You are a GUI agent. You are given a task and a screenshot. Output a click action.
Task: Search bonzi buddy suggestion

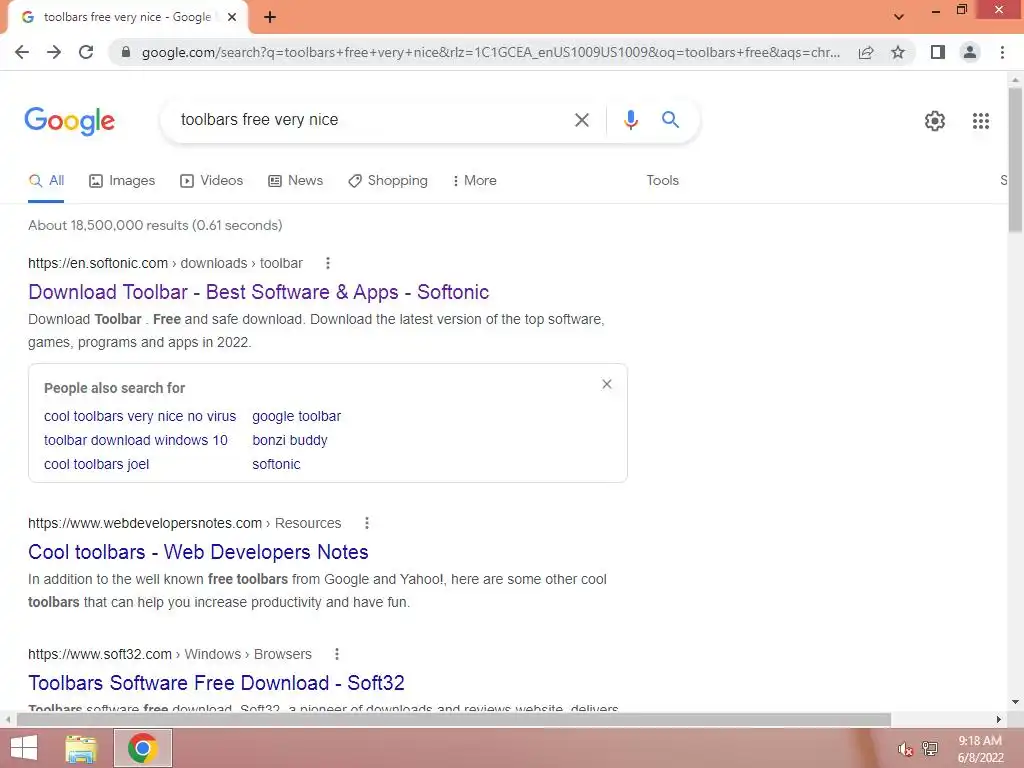click(x=290, y=440)
